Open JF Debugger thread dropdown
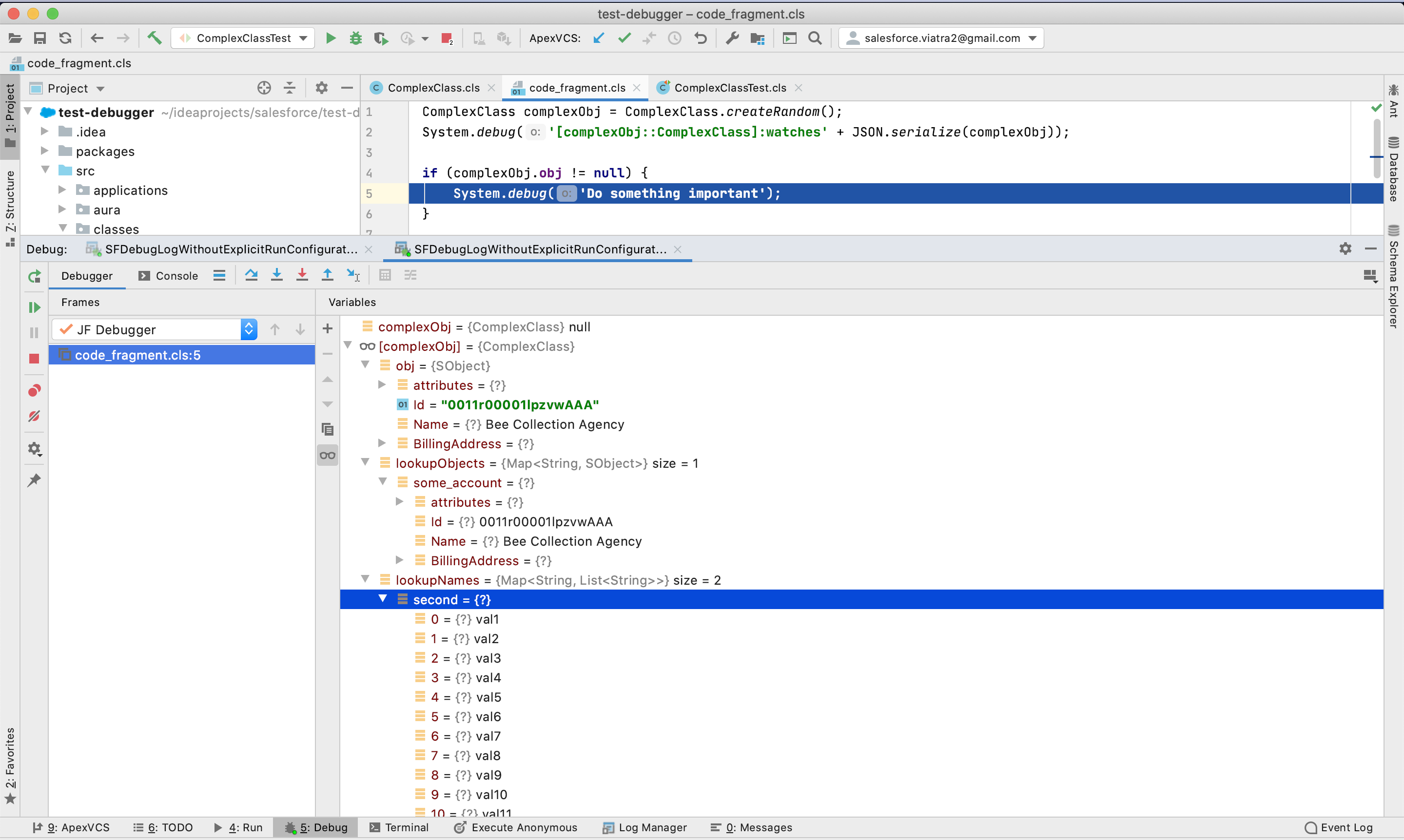Image resolution: width=1404 pixels, height=840 pixels. 155,329
